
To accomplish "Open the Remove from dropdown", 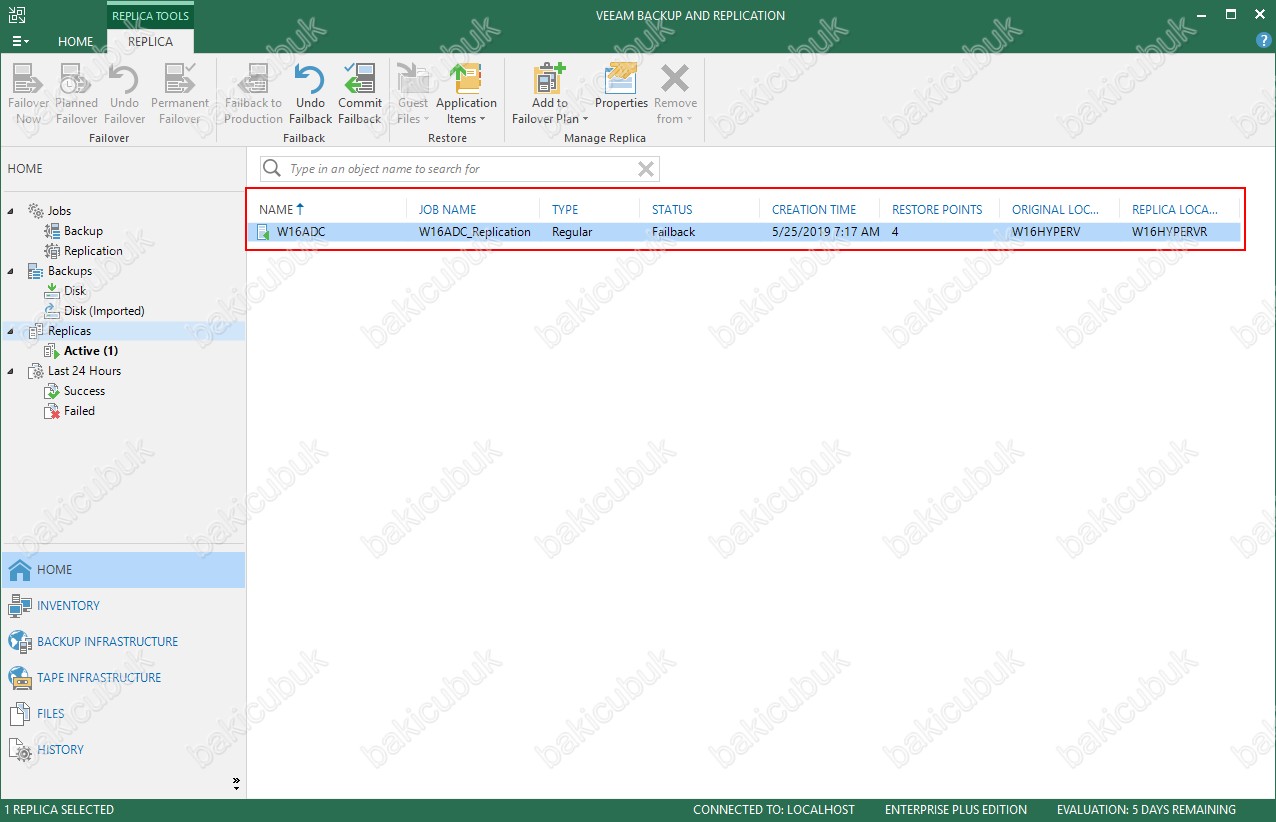I will coord(676,95).
